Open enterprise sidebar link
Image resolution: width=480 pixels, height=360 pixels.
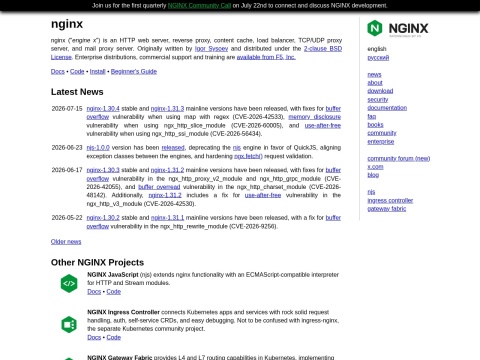(x=381, y=141)
